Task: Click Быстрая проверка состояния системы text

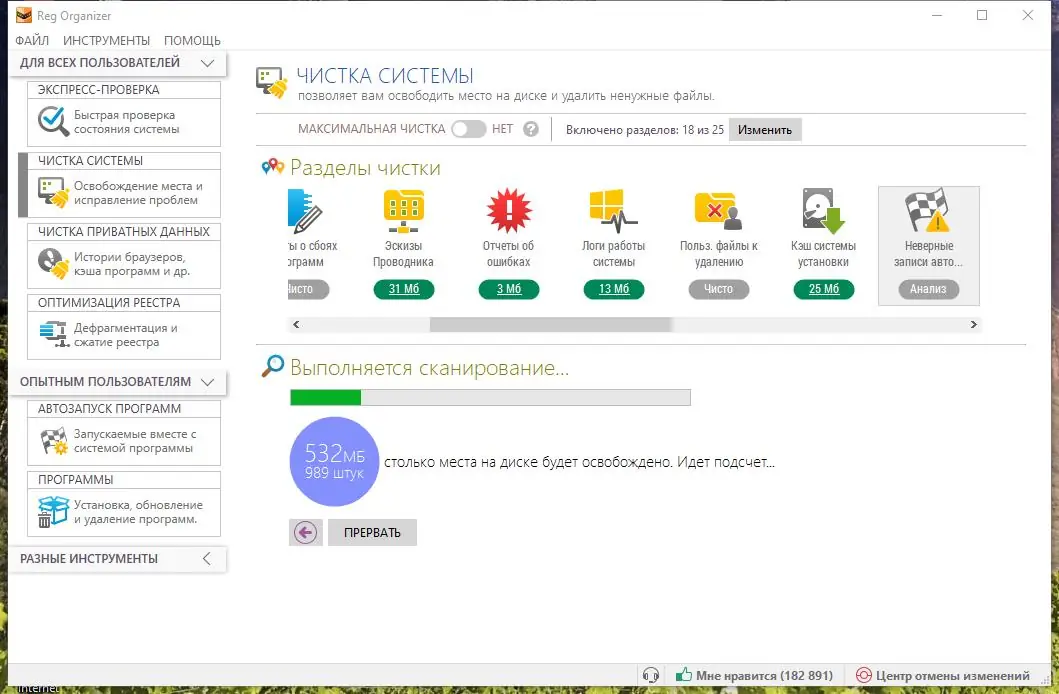Action: click(x=126, y=122)
